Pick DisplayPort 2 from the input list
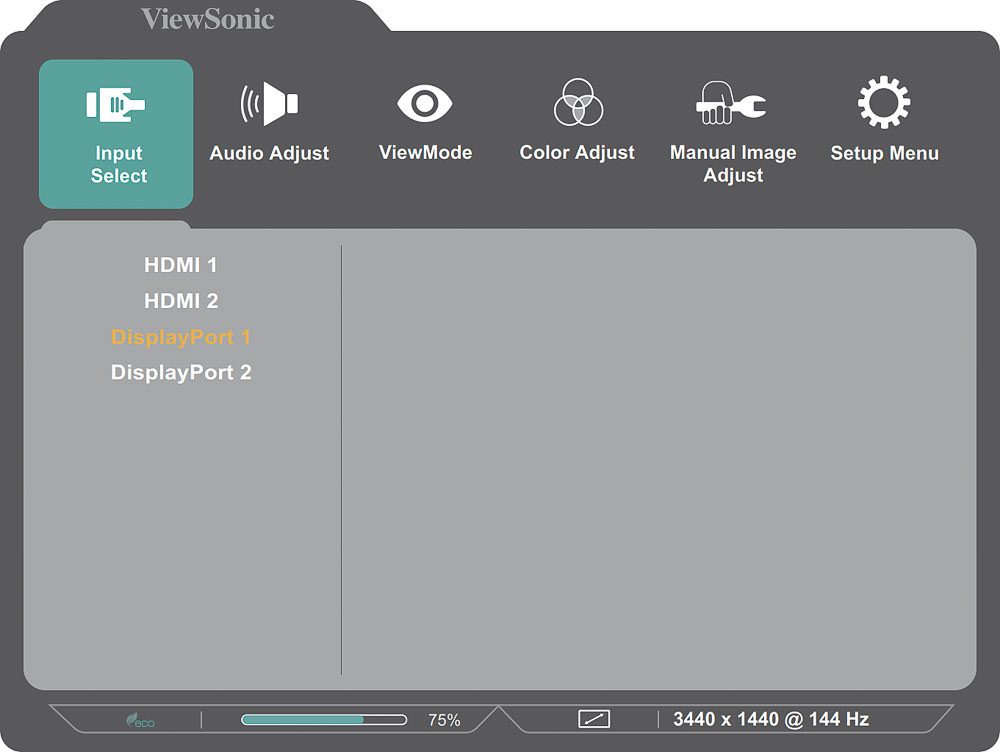 coord(181,373)
